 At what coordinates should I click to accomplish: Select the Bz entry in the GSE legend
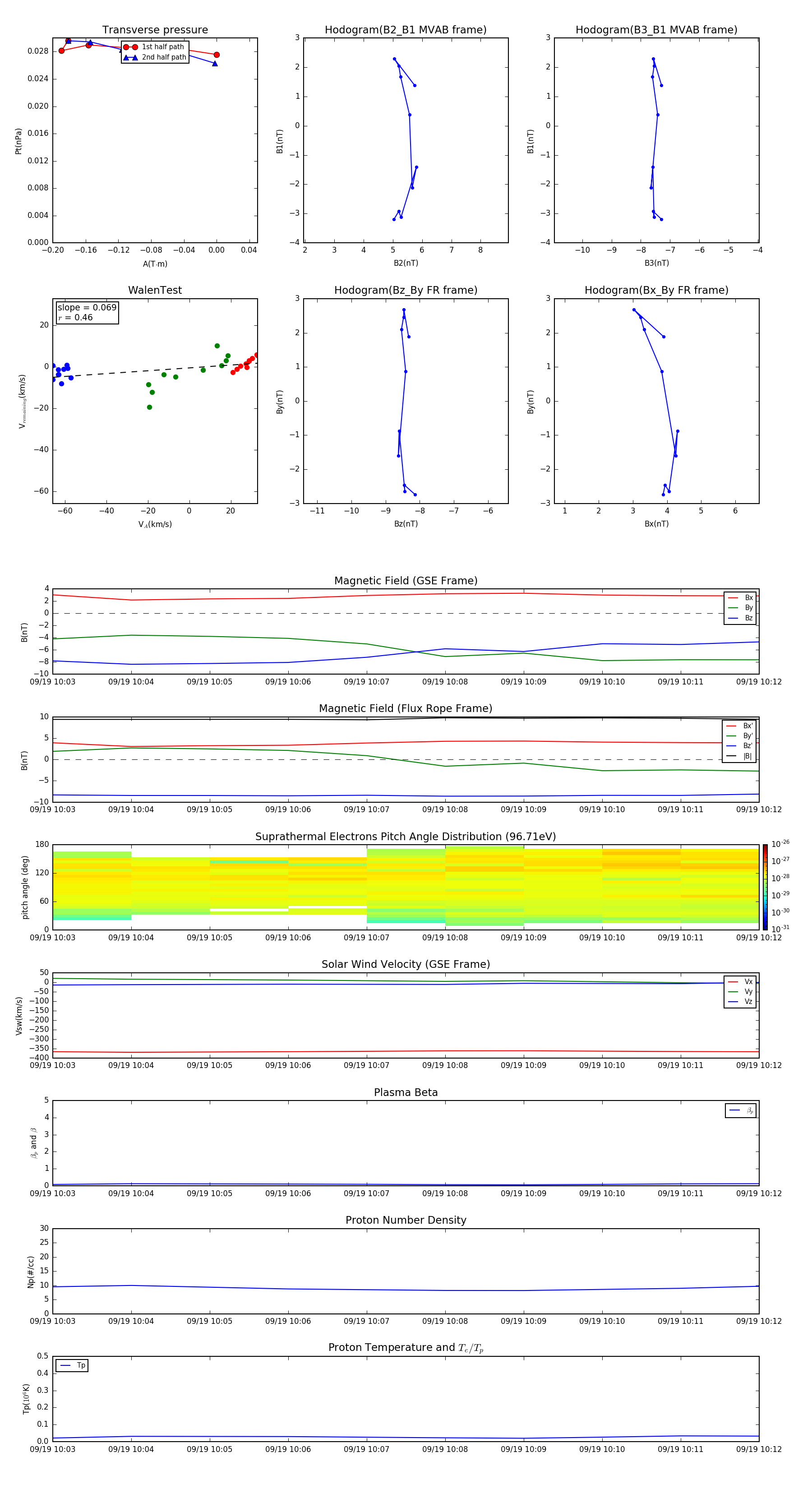pyautogui.click(x=740, y=618)
